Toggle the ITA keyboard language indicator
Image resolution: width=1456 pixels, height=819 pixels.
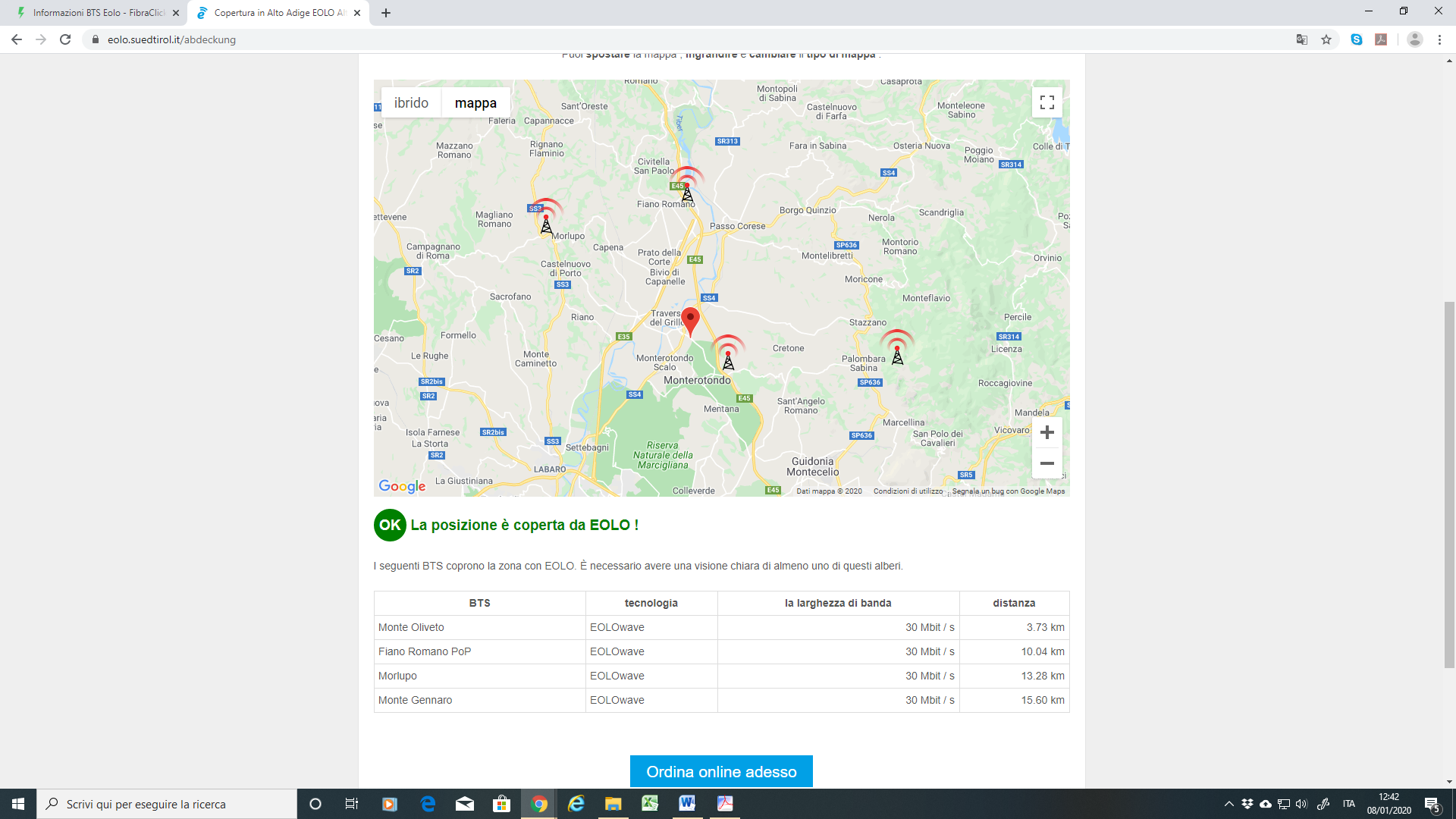click(x=1349, y=804)
